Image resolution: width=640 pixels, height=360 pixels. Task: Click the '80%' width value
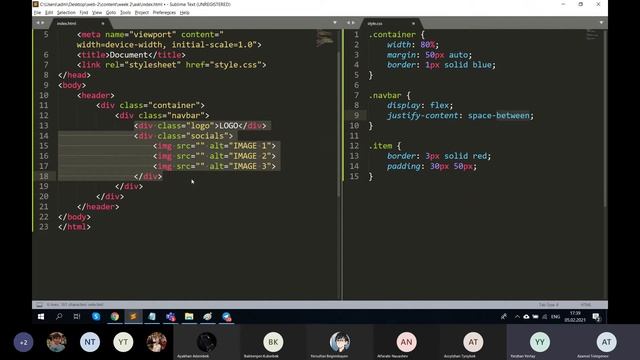tap(427, 44)
